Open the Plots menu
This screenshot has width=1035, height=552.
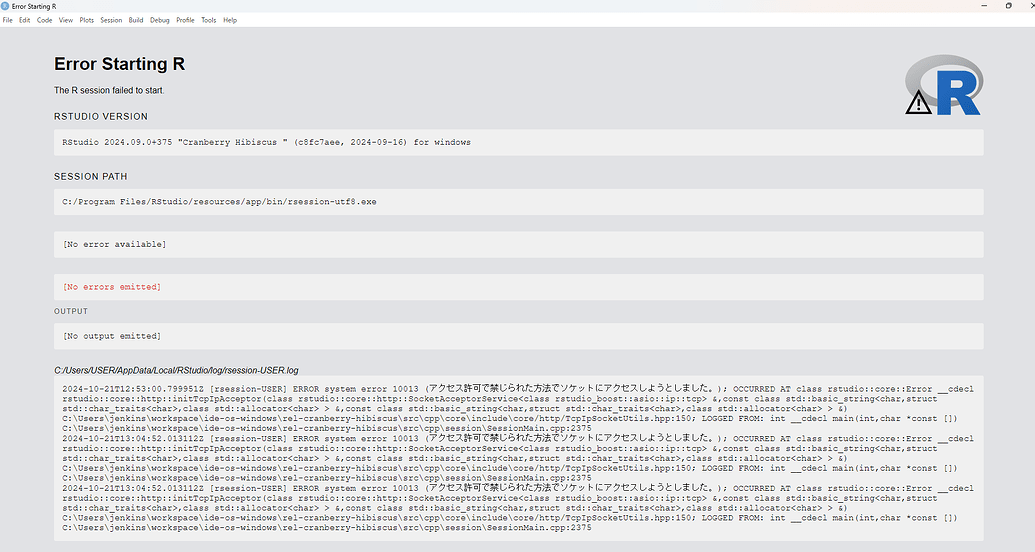click(x=86, y=20)
